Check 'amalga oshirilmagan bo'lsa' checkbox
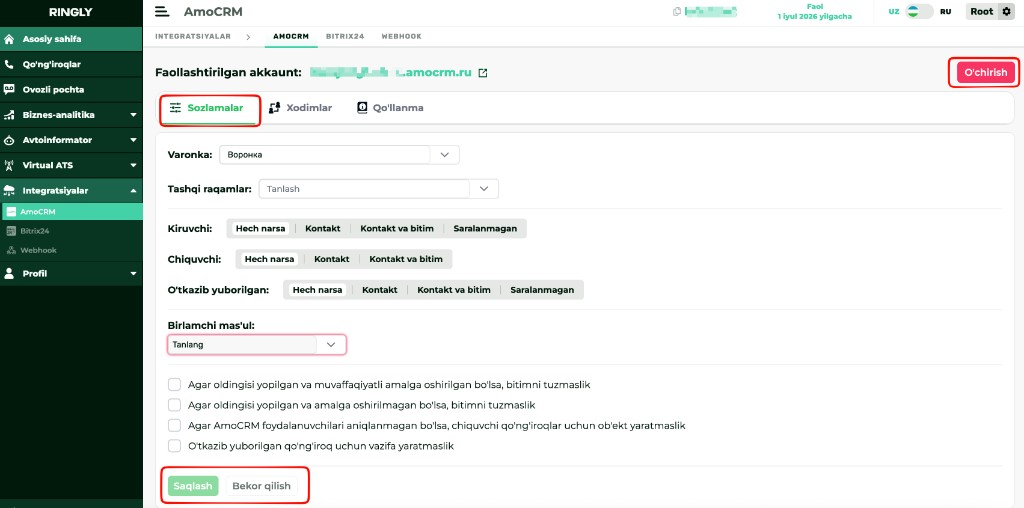The image size is (1024, 508). click(x=174, y=405)
